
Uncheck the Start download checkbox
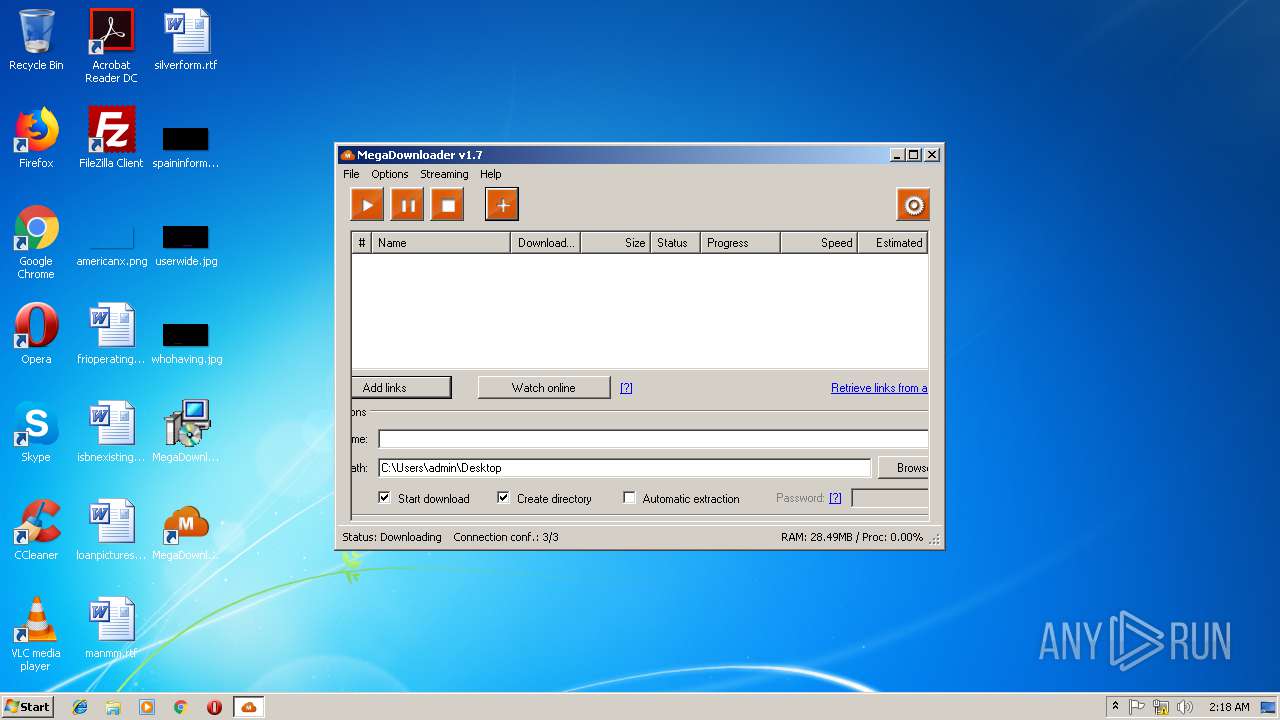tap(384, 498)
